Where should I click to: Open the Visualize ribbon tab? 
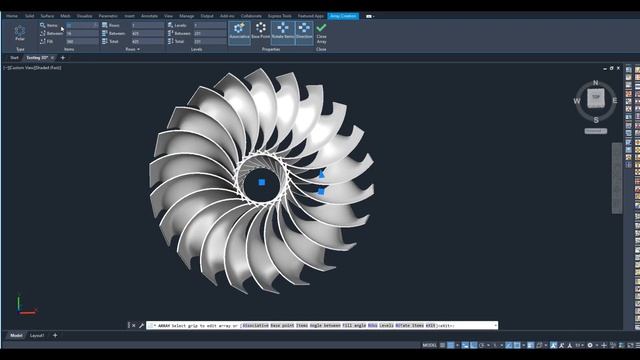click(x=84, y=16)
